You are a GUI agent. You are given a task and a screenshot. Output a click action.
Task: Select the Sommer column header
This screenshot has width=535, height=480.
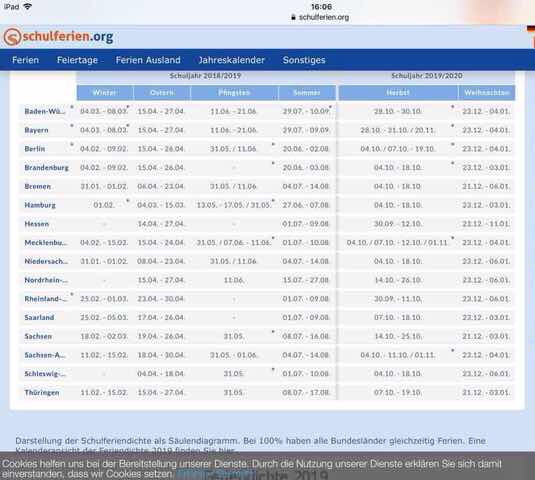[x=307, y=93]
